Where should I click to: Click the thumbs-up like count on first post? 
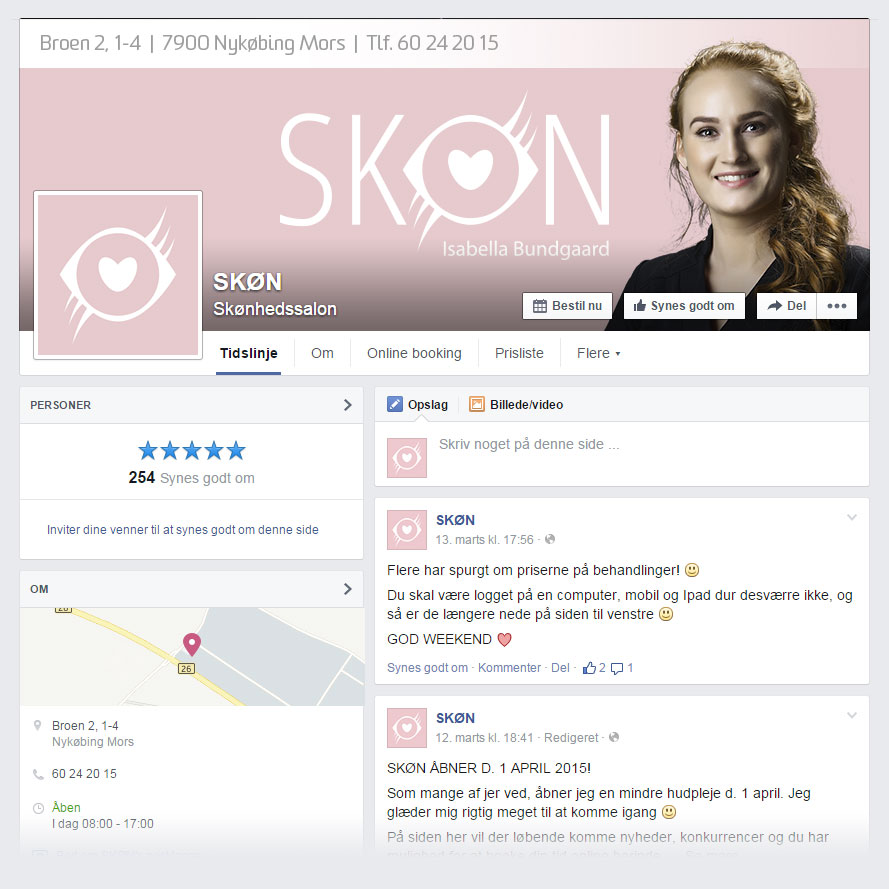pos(594,668)
